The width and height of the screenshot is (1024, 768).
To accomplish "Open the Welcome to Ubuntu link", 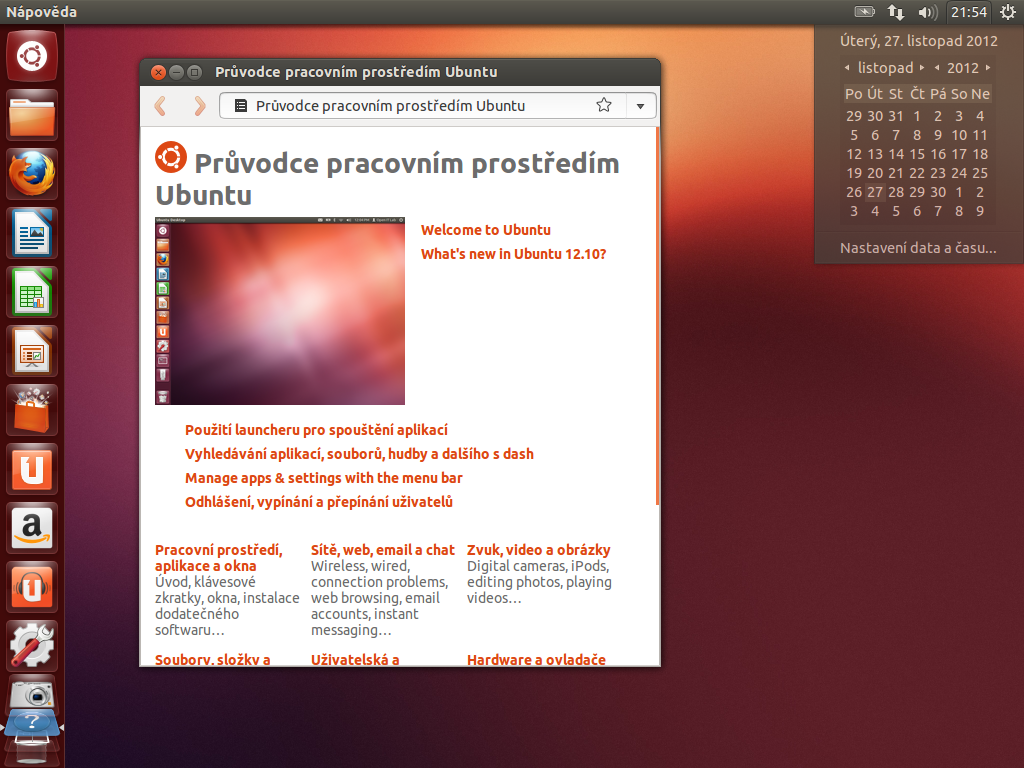I will coord(486,230).
